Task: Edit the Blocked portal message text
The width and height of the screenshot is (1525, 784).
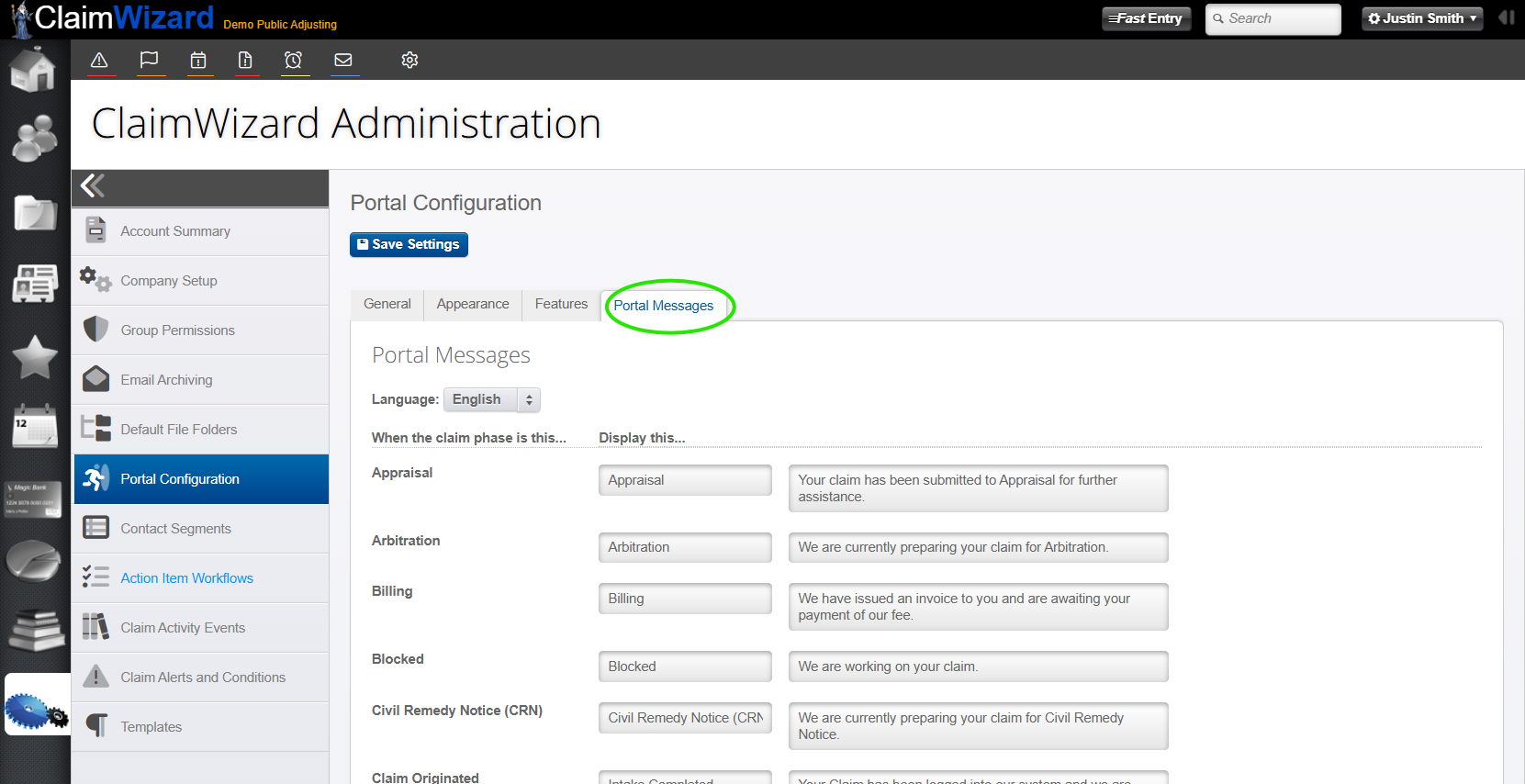Action: (978, 666)
